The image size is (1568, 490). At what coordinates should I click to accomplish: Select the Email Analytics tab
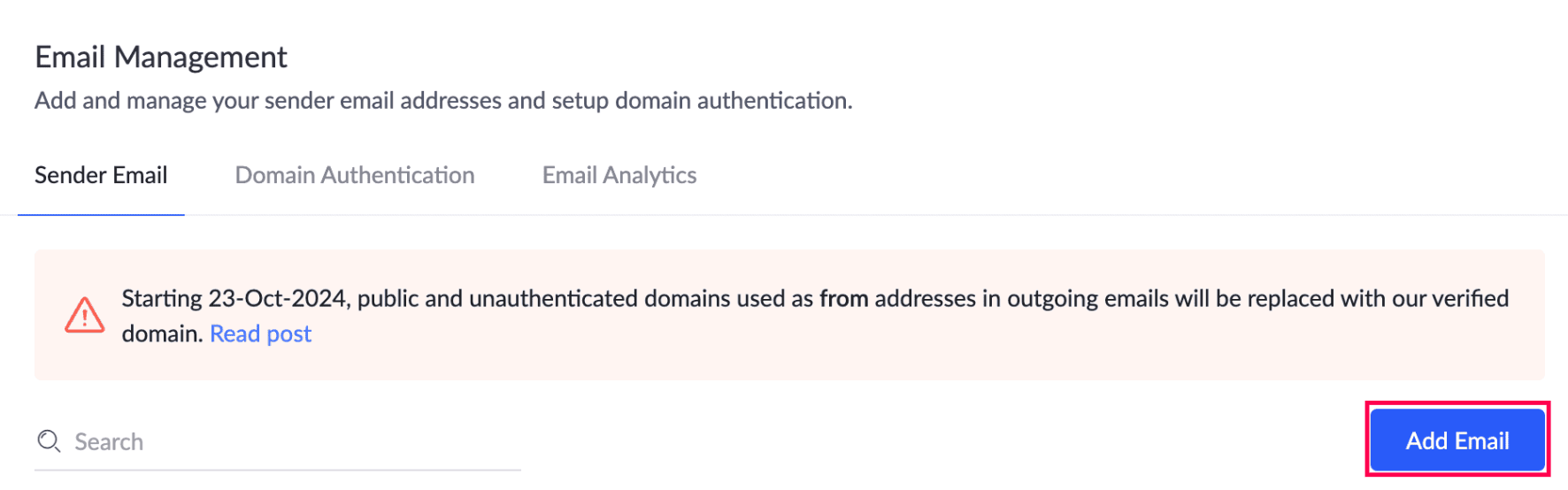tap(619, 175)
